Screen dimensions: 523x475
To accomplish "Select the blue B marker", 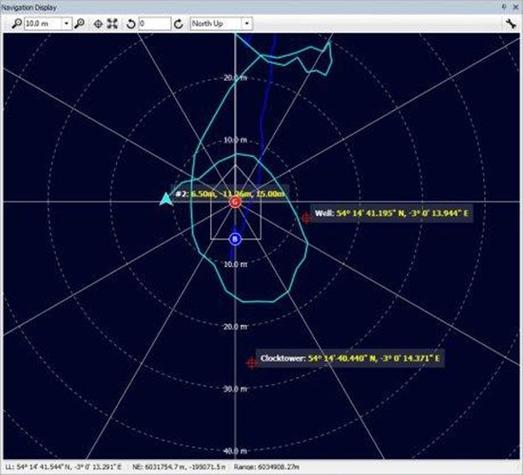I will [235, 239].
